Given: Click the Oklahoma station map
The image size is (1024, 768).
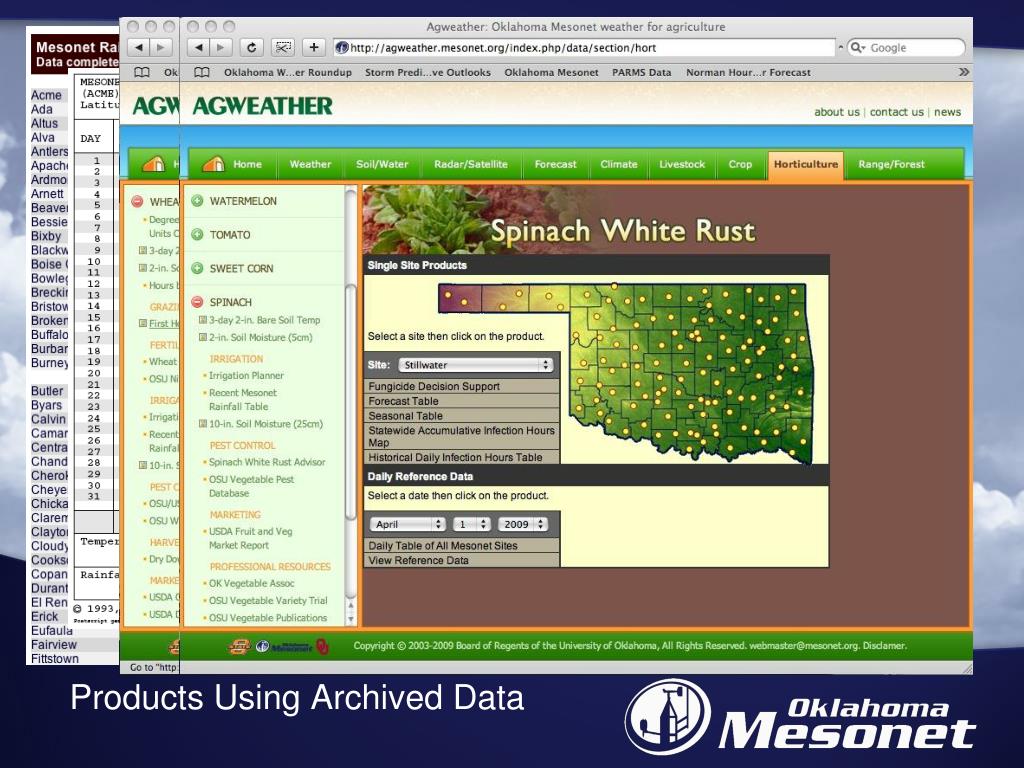Looking at the screenshot, I should (x=626, y=374).
